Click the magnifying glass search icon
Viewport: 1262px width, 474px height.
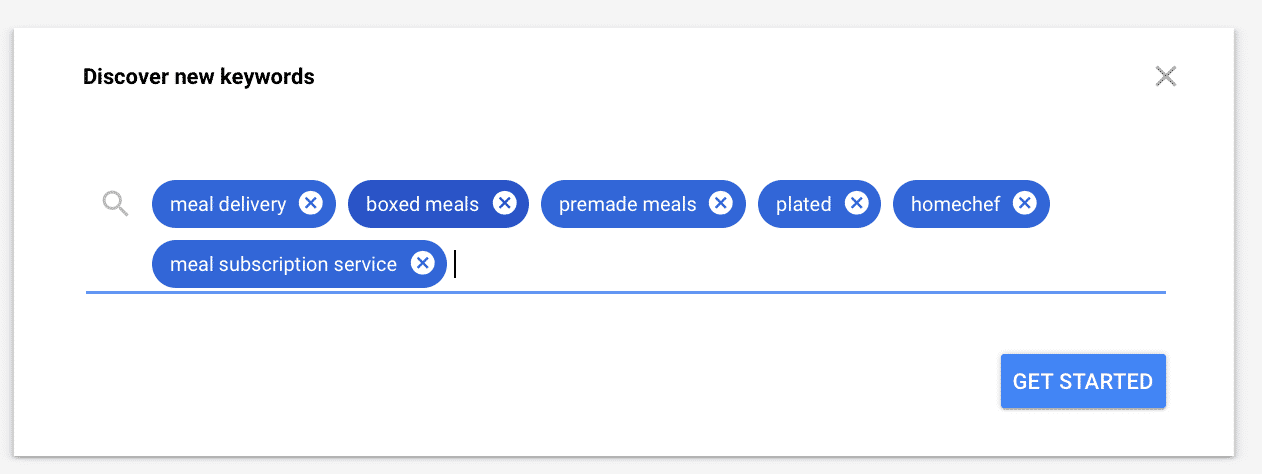click(116, 204)
